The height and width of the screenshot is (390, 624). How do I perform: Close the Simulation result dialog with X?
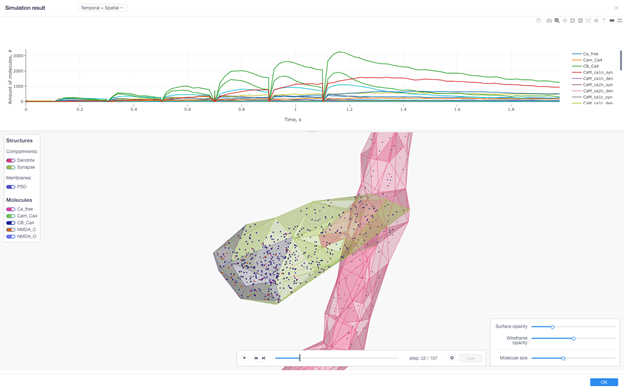point(616,8)
